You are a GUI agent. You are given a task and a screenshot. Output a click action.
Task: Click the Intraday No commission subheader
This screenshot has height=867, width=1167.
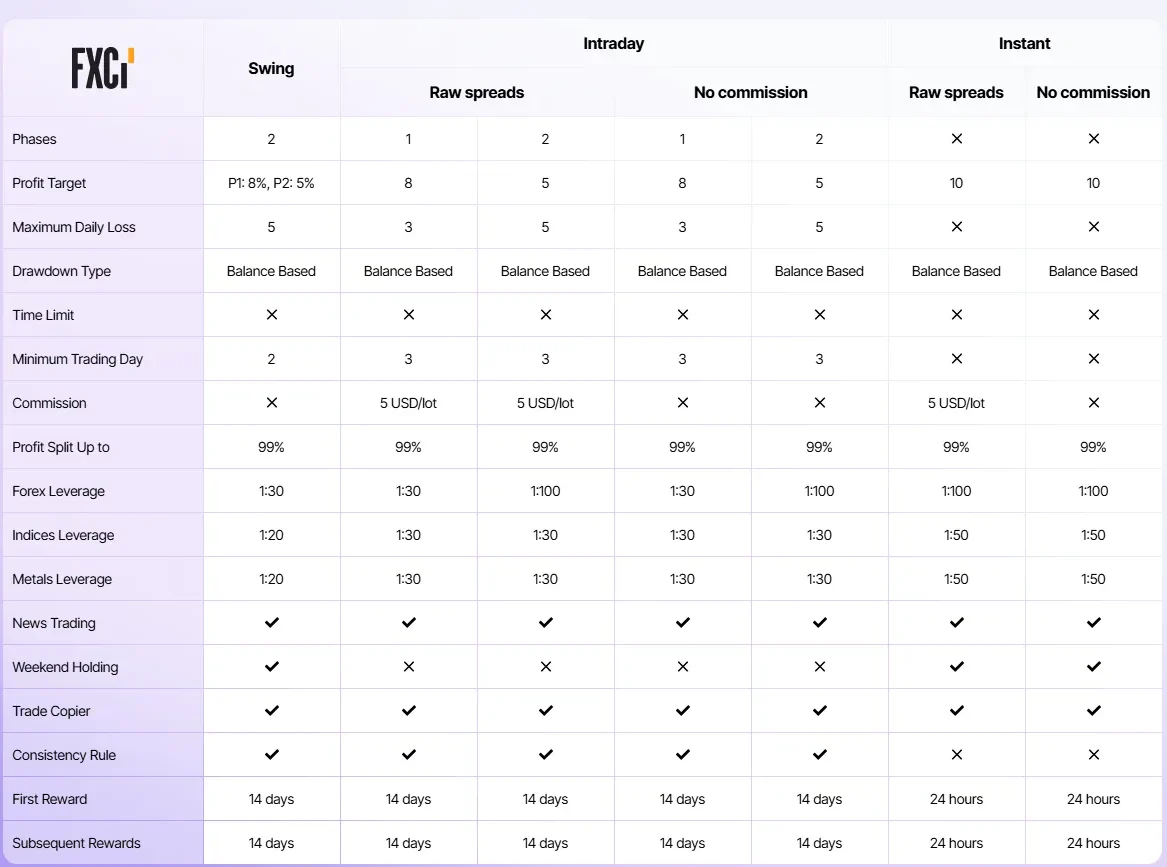pos(750,92)
